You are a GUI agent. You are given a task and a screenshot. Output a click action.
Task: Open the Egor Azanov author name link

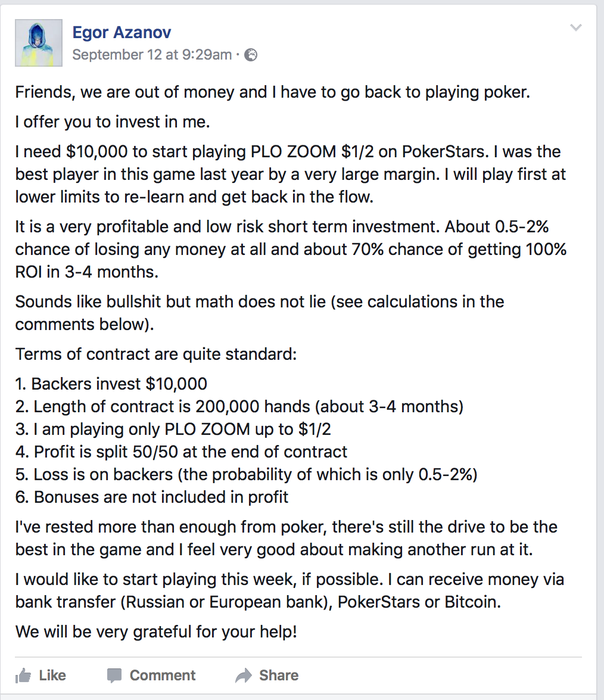tap(126, 32)
